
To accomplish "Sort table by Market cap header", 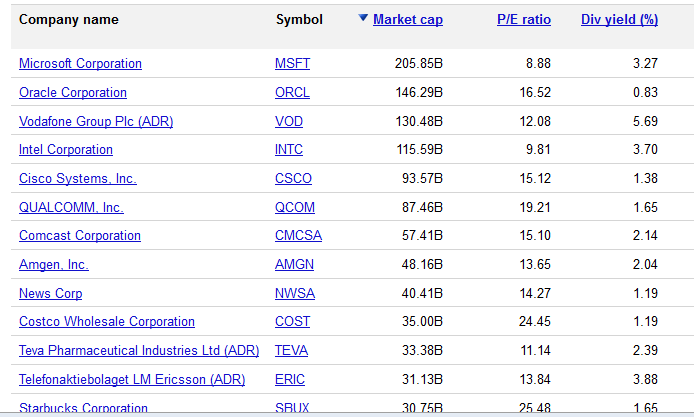I will click(408, 19).
